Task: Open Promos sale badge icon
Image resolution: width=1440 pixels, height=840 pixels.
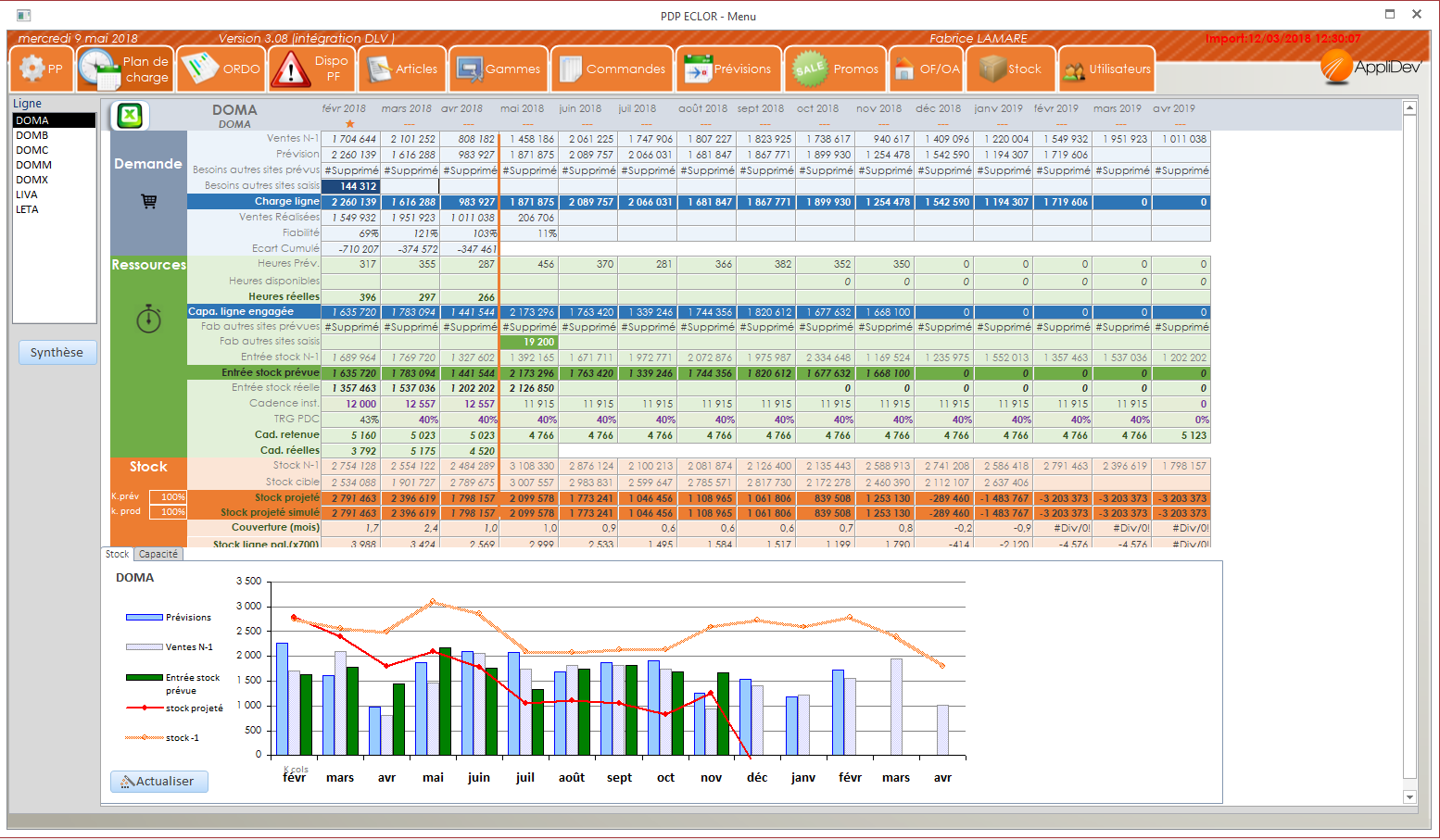Action: click(x=809, y=69)
